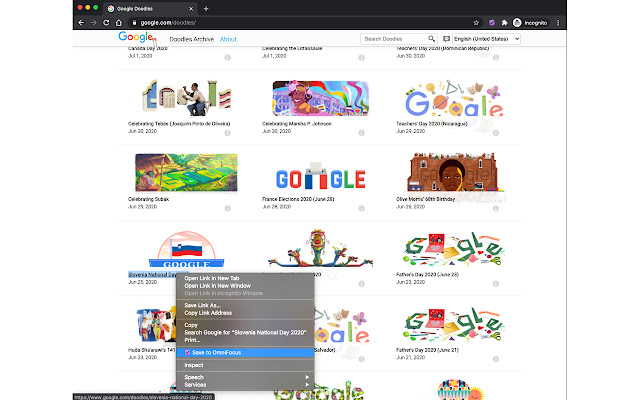The width and height of the screenshot is (640, 400).
Task: Open the Celebrating Subak rice terrace thumbnail
Action: pyautogui.click(x=186, y=172)
